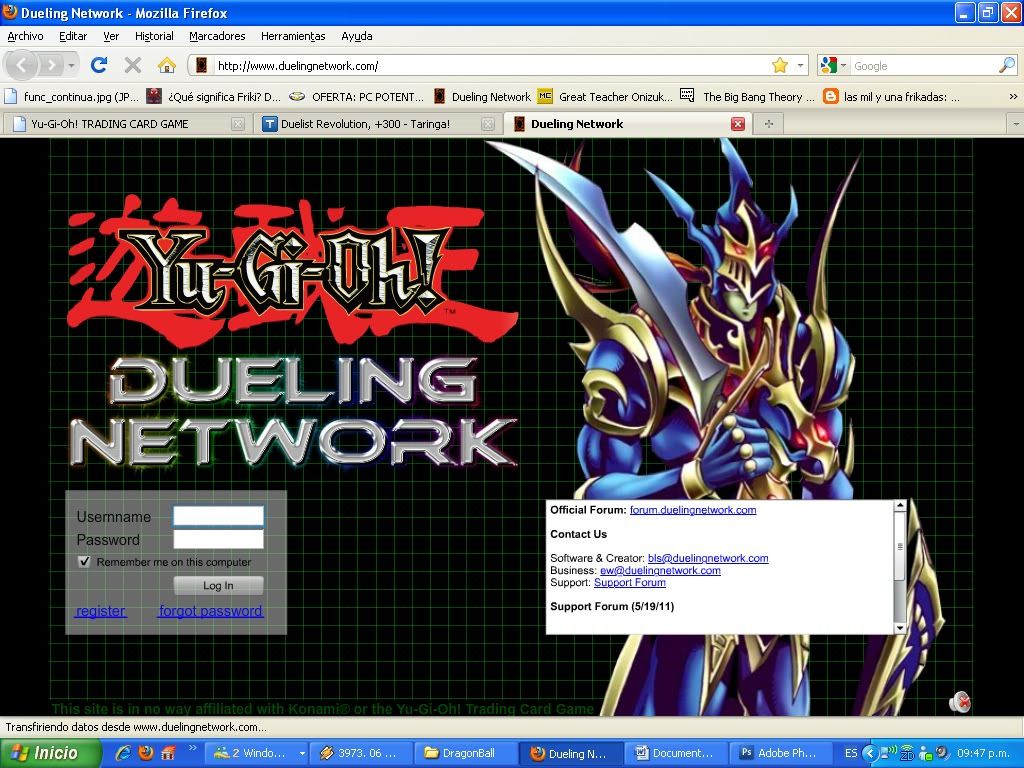Email ew@duelingnetwork.com link
Viewport: 1024px width, 768px height.
[x=660, y=570]
